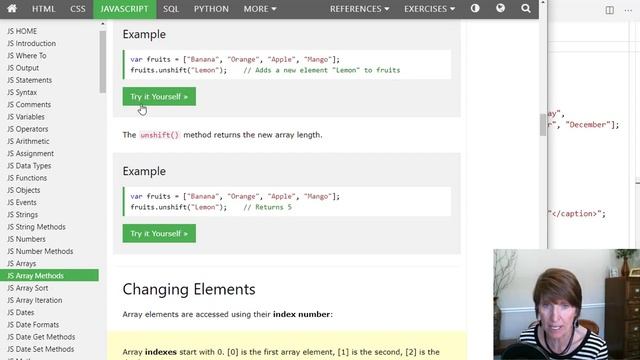Click the "December" string in right editor
The image size is (640, 360).
pyautogui.click(x=588, y=124)
